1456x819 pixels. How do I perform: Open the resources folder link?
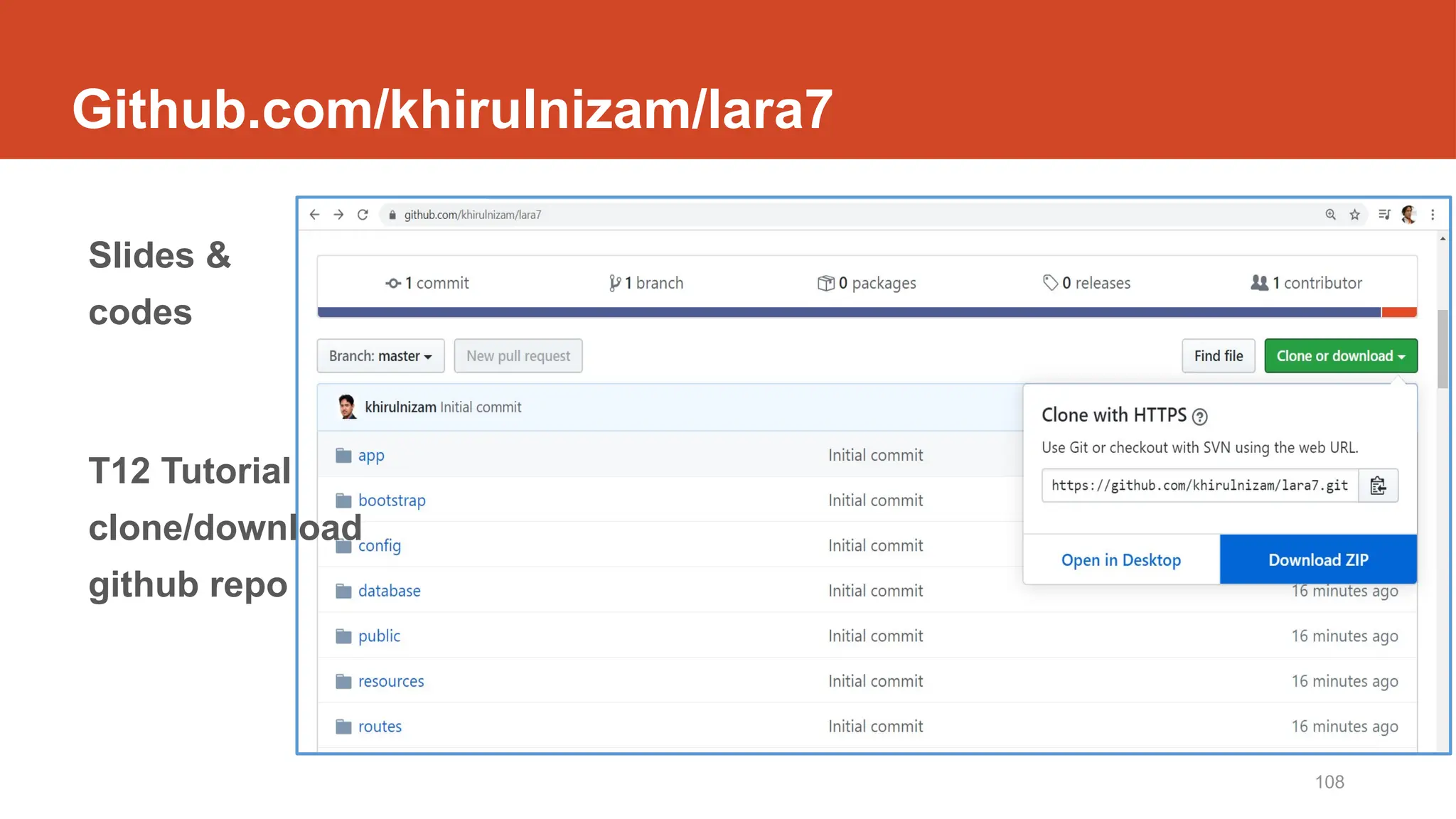(391, 682)
